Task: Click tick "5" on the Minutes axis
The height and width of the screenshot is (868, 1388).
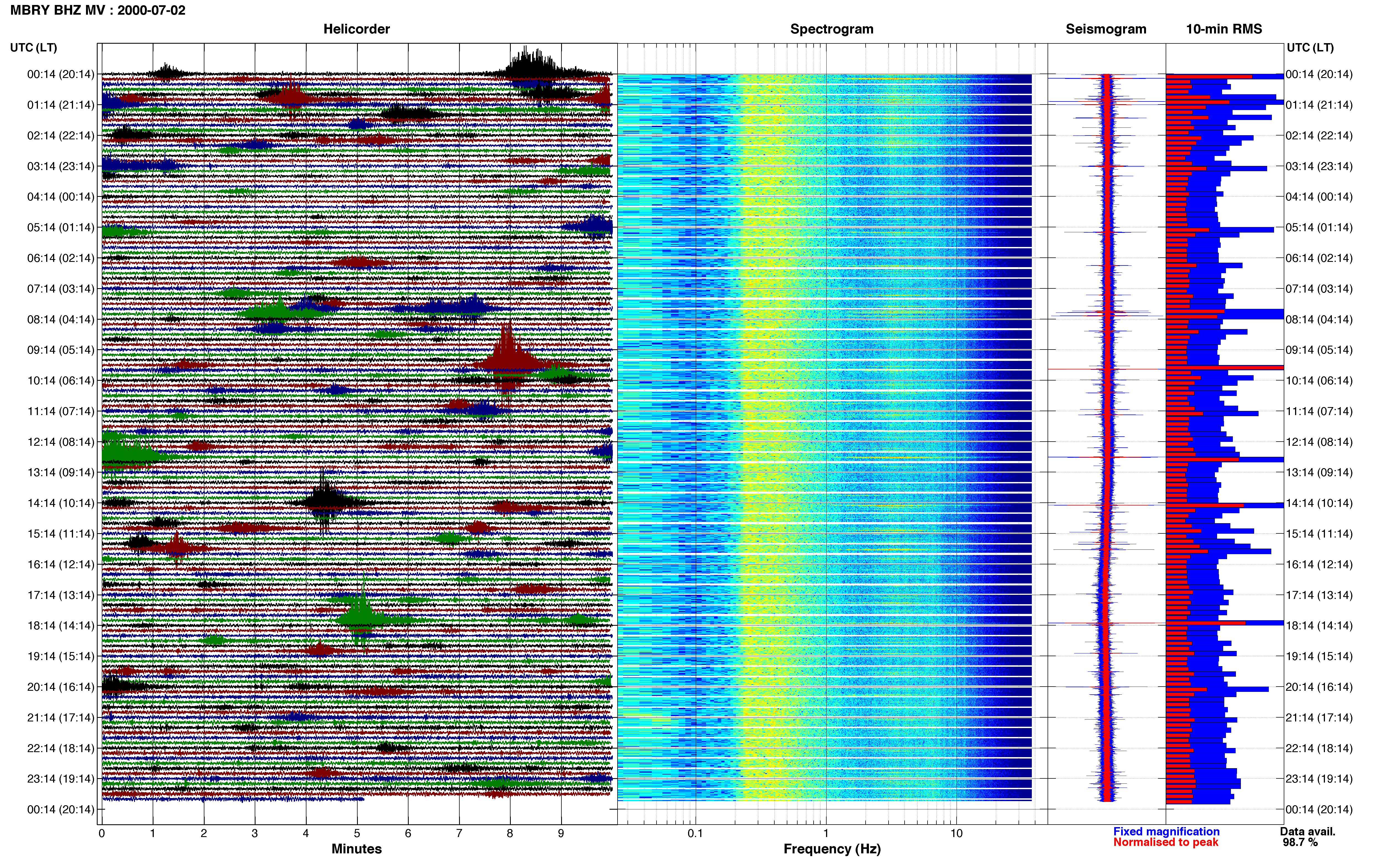Action: click(357, 833)
